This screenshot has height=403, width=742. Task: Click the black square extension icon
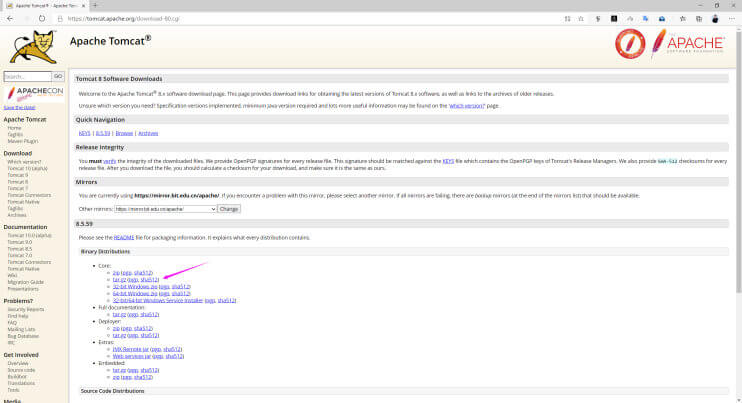point(614,18)
